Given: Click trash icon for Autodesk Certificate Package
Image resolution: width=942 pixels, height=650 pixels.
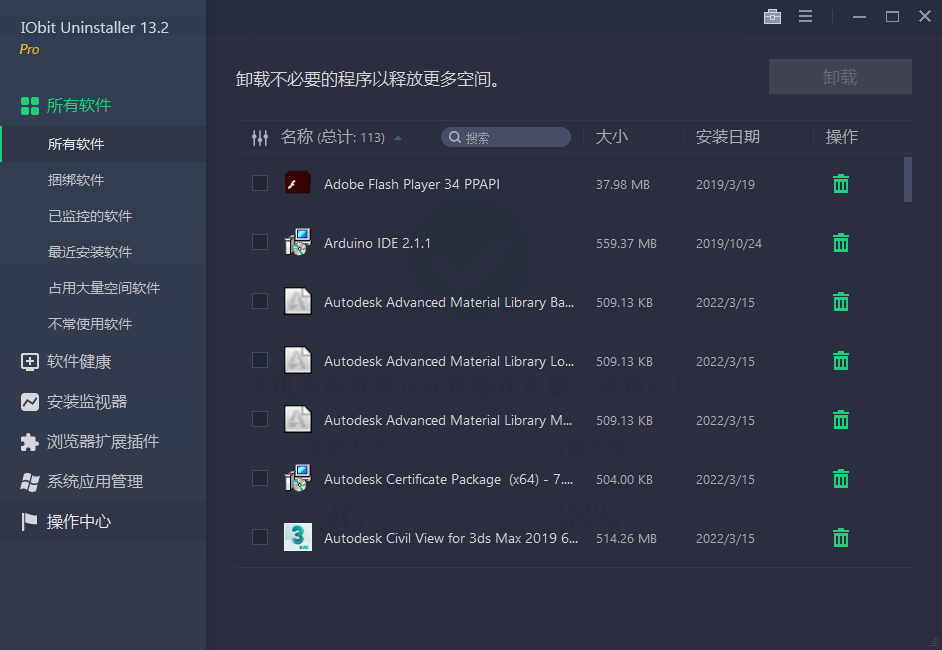Looking at the screenshot, I should click(840, 479).
